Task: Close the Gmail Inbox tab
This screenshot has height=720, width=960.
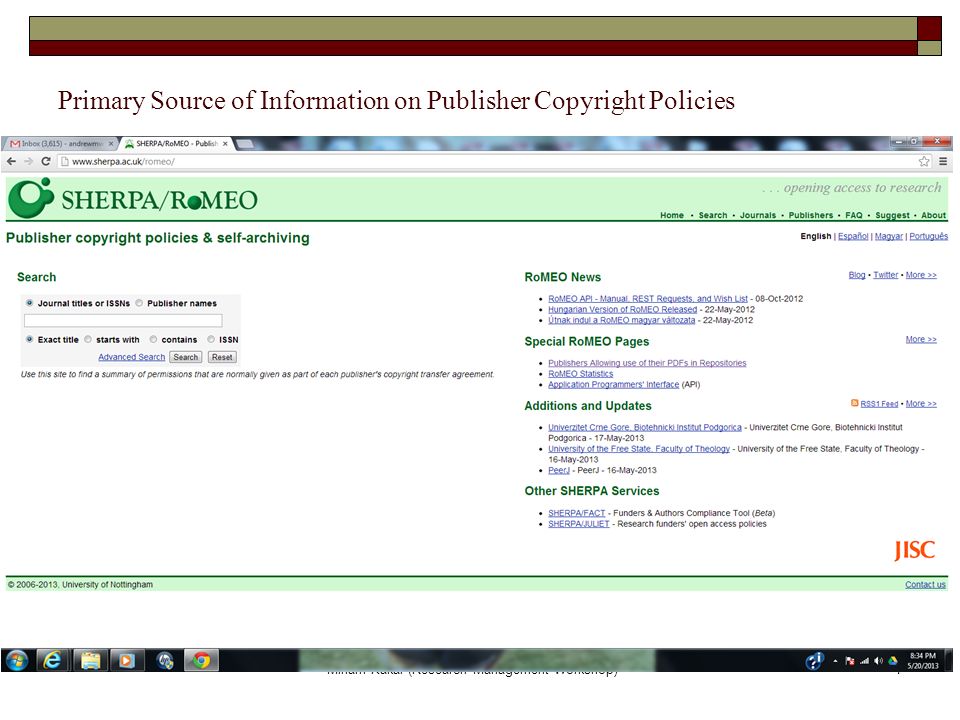Action: click(111, 143)
